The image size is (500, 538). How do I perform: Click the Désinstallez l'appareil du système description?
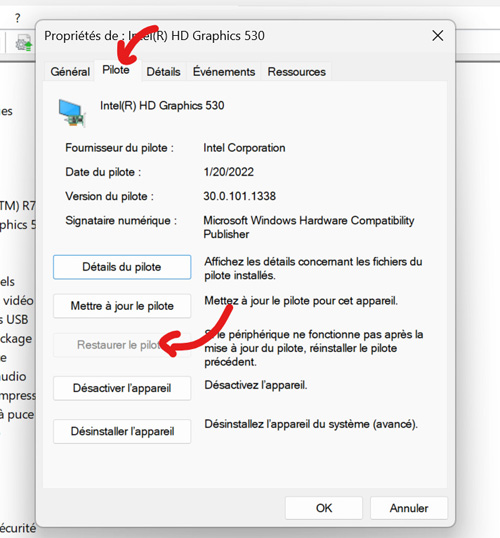tap(311, 424)
